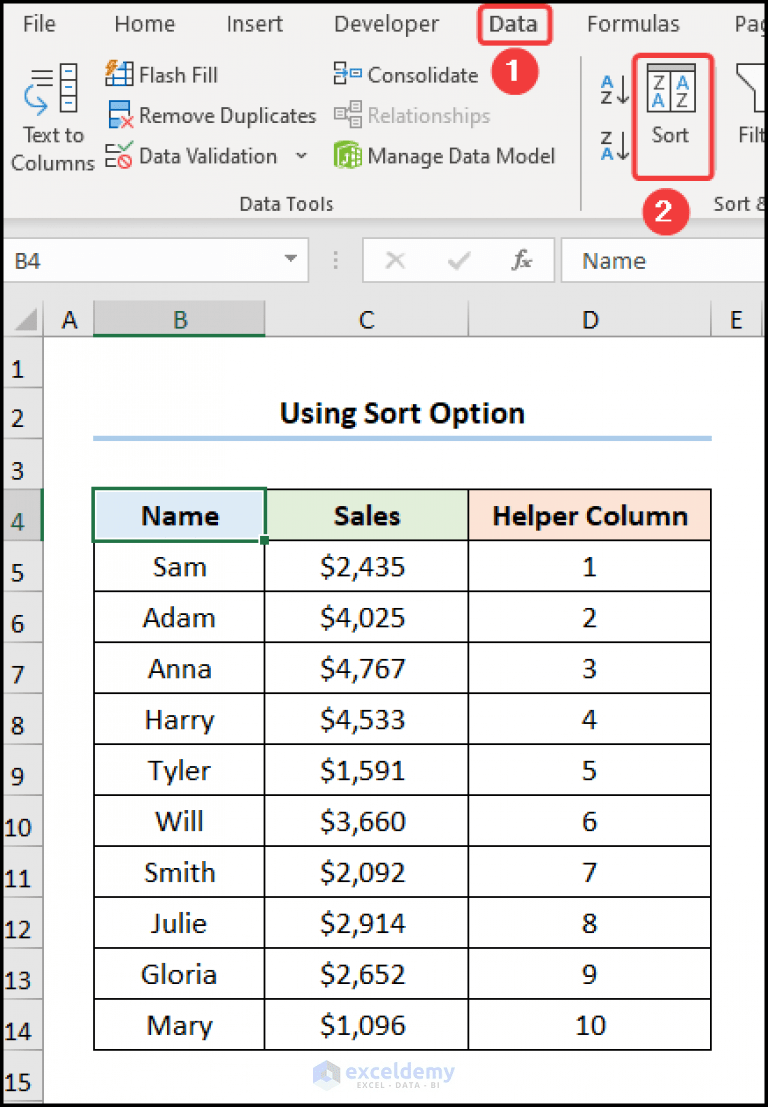
Task: Click the Select All corner triangle
Action: coord(26,320)
